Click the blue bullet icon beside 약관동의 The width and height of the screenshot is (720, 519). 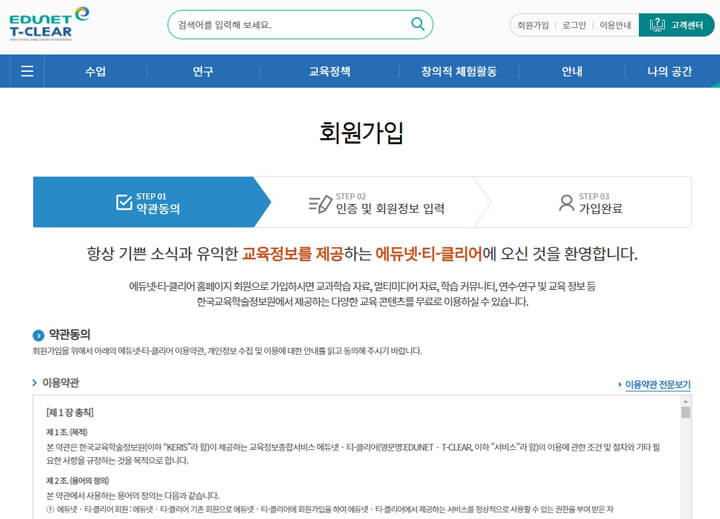38,335
